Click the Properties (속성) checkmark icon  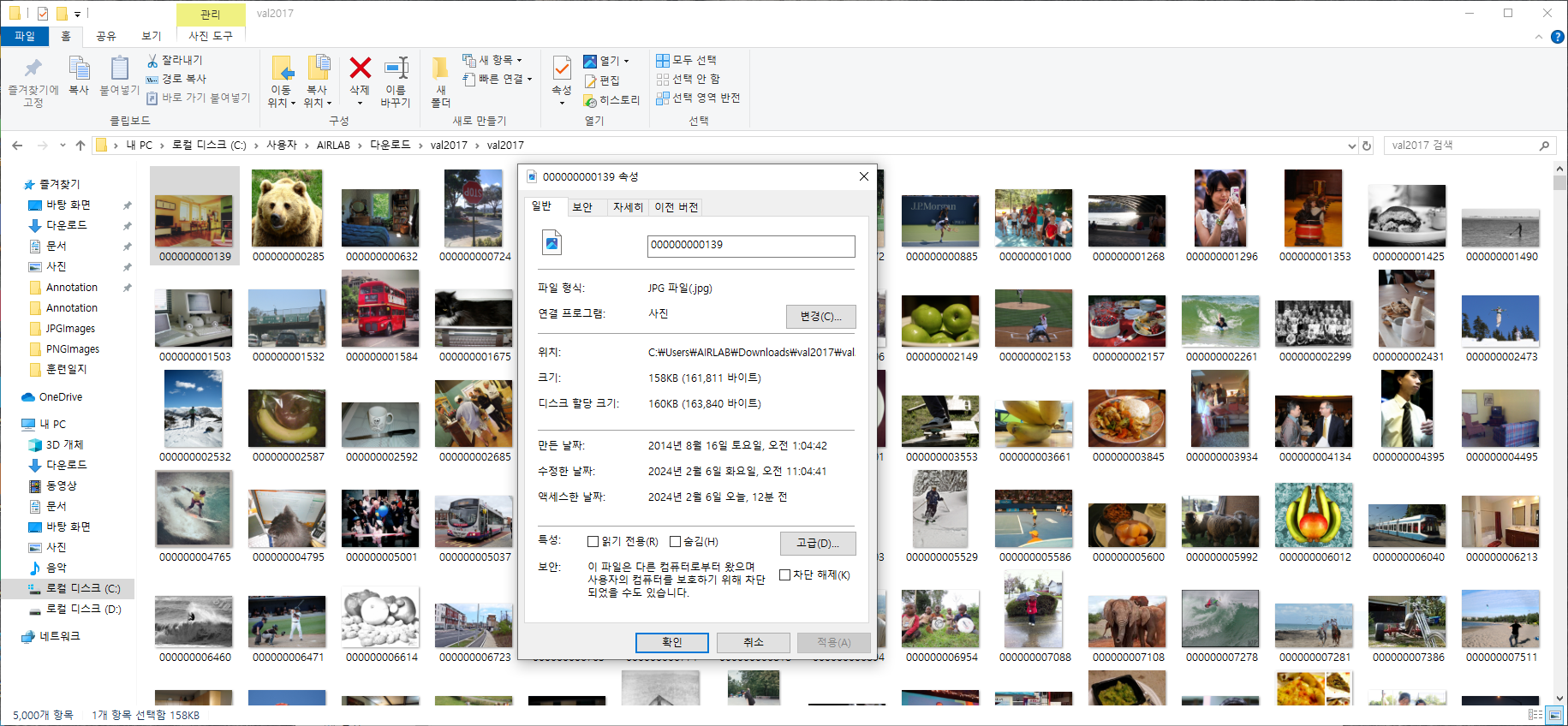click(562, 68)
